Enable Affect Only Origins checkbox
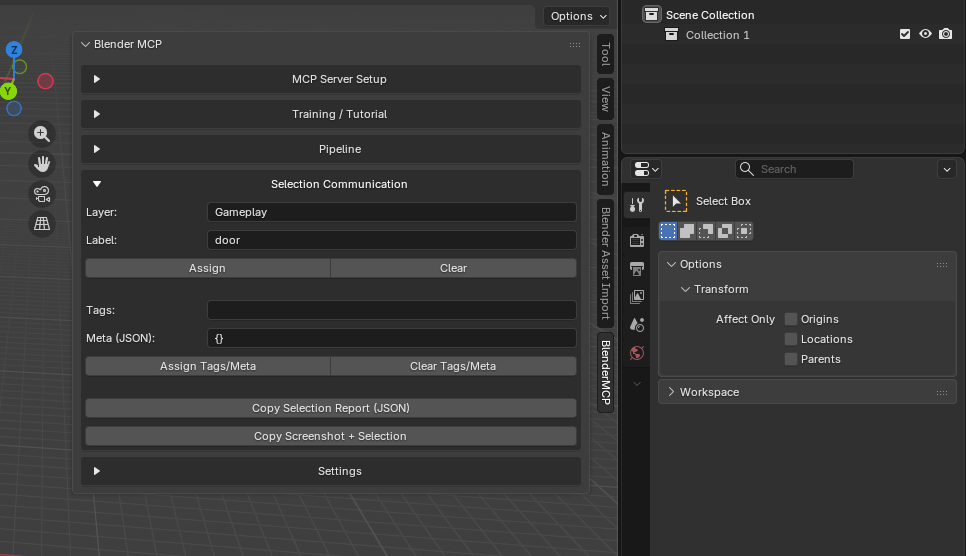 [791, 319]
